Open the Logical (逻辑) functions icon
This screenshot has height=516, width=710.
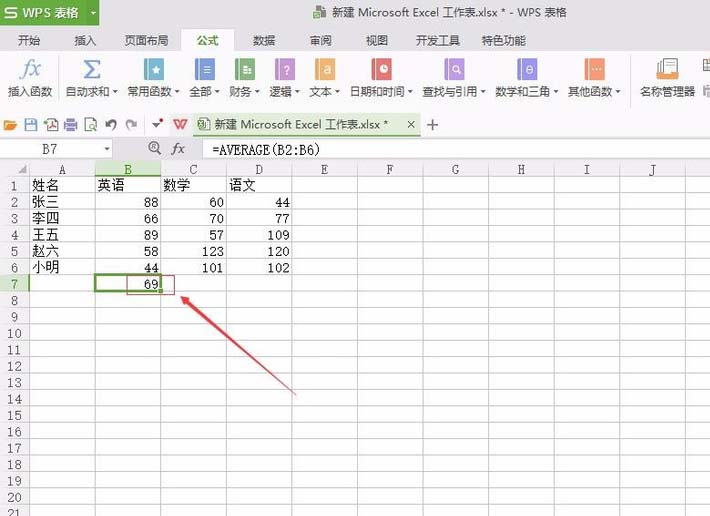[284, 69]
